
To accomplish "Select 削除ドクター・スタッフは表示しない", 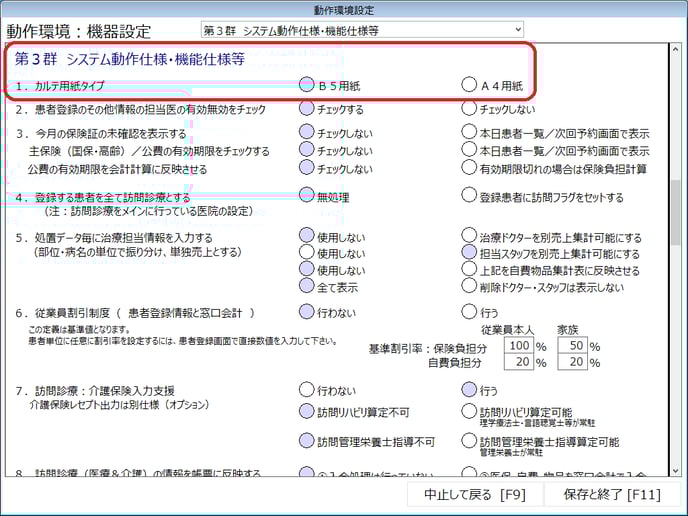I will [x=469, y=287].
